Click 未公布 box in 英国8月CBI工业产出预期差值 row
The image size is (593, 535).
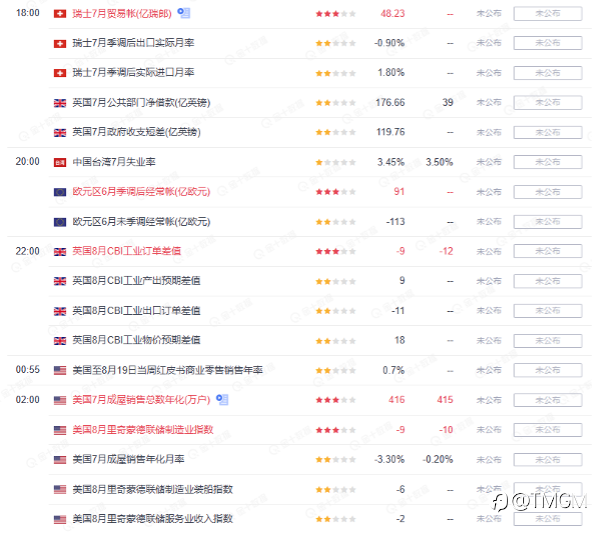(x=548, y=281)
